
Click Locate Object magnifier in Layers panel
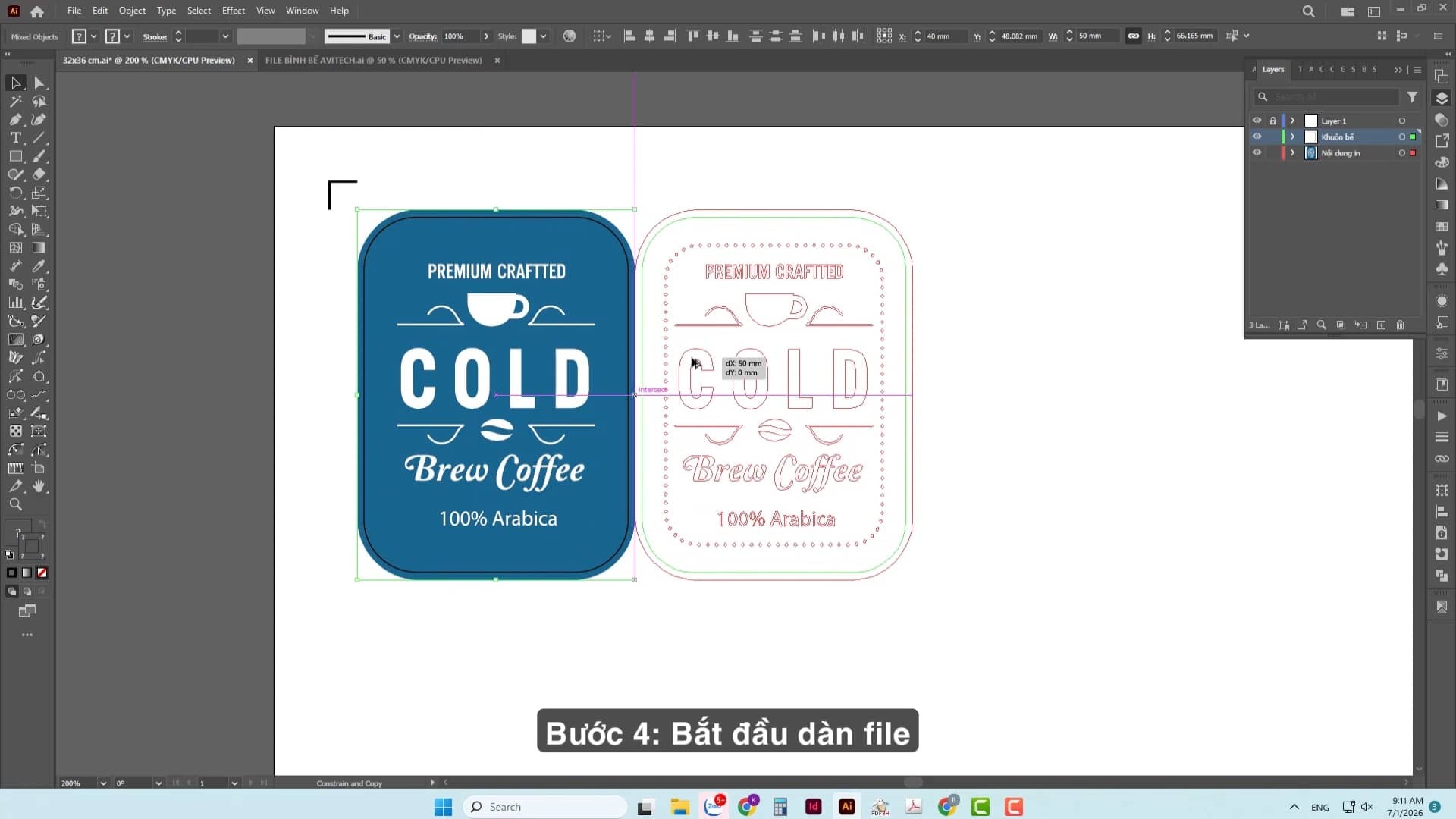point(1322,325)
